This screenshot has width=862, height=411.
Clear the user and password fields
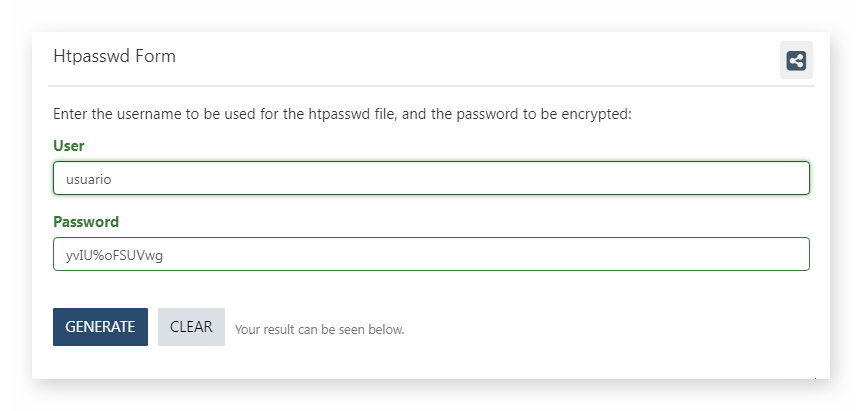coord(191,327)
